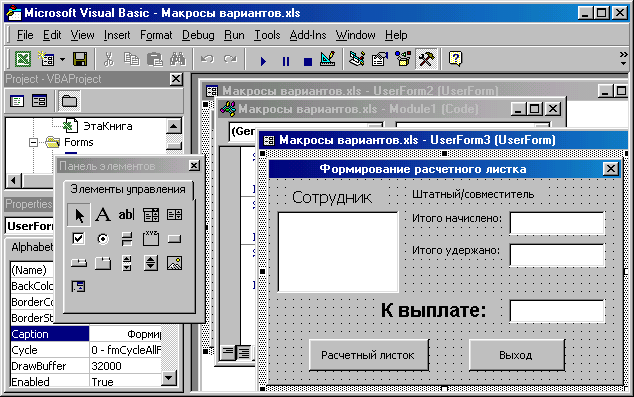Click the Redo arrow icon
This screenshot has height=397, width=634.
coord(231,59)
